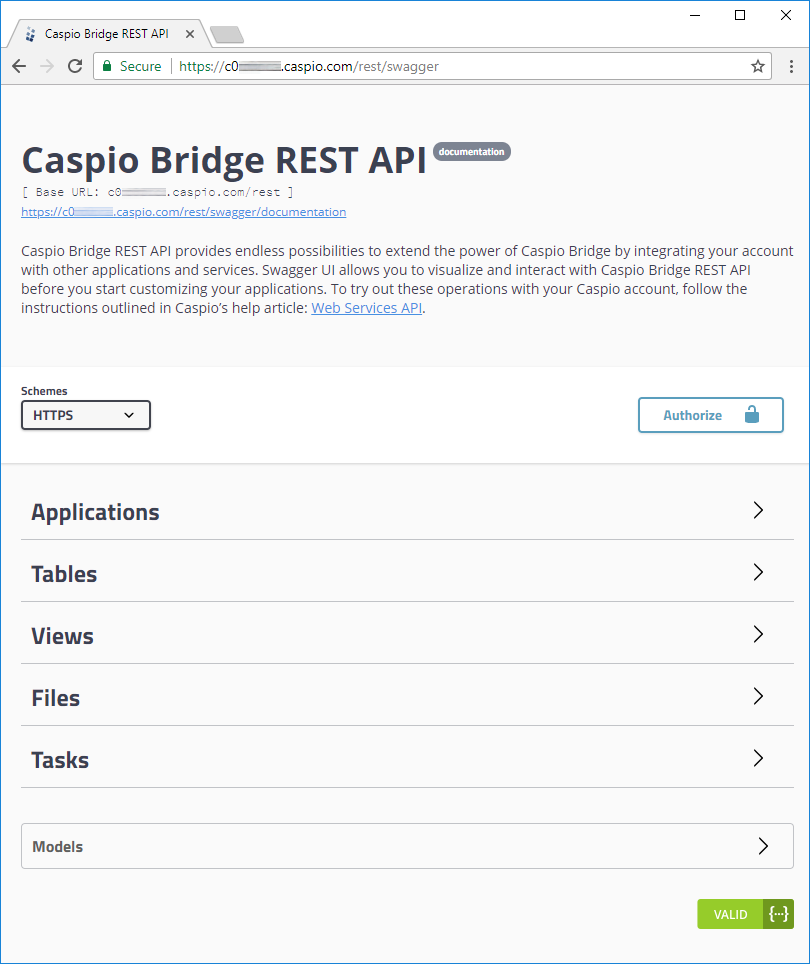Expand the Tasks section
This screenshot has width=810, height=964.
pos(407,759)
